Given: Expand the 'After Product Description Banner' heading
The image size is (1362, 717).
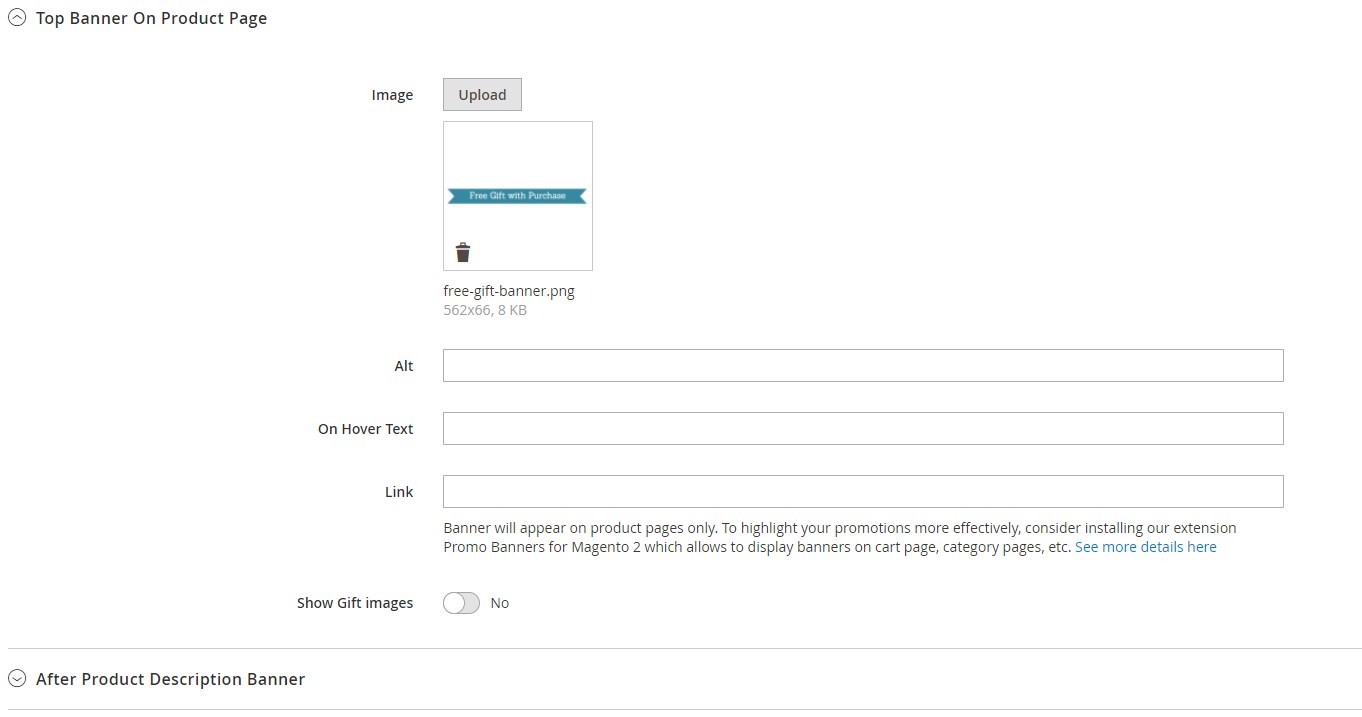Looking at the screenshot, I should coord(170,679).
